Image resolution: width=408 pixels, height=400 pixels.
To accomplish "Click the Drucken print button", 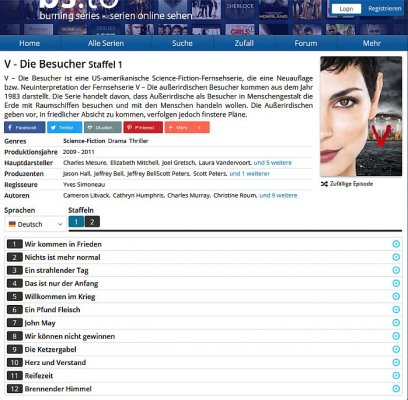I will tap(103, 127).
